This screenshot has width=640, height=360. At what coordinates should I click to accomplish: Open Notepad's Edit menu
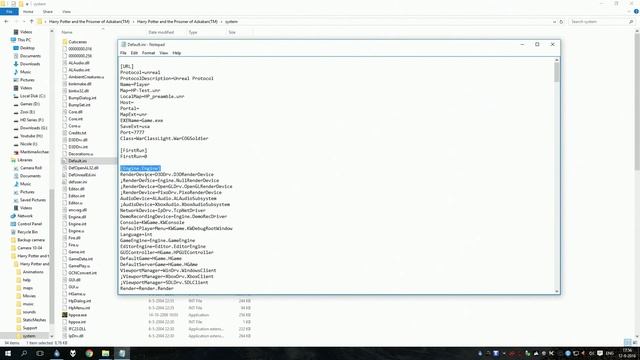134,53
